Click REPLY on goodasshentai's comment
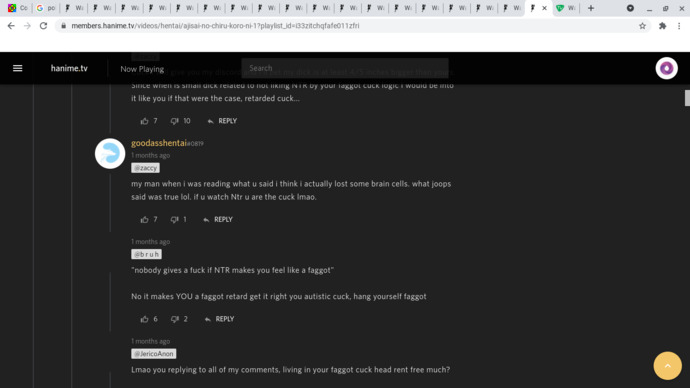The image size is (690, 388). (223, 220)
